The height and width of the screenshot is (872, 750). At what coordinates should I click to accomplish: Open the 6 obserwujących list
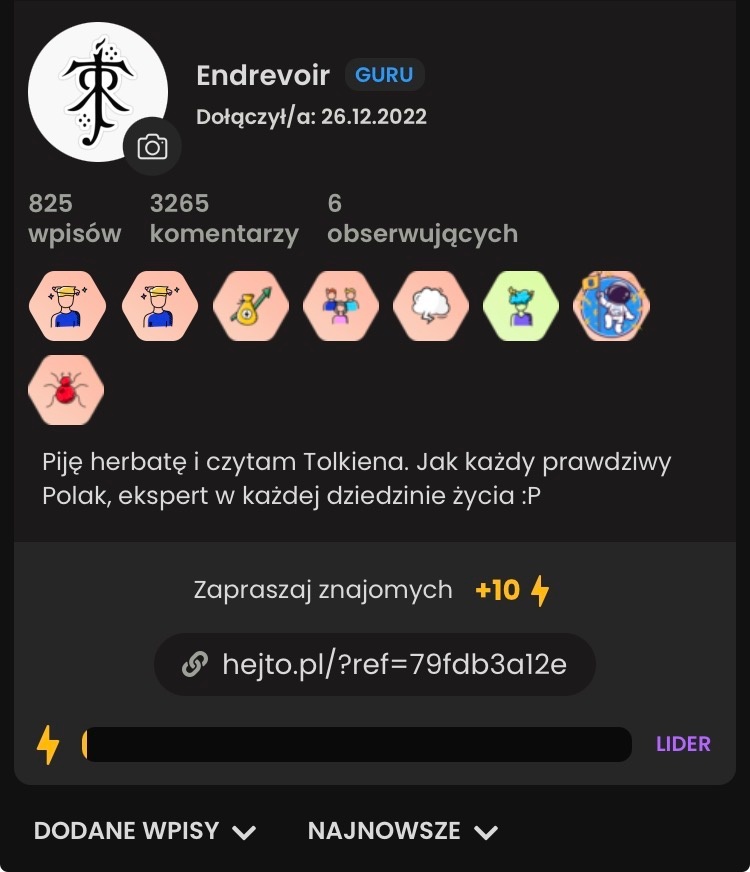click(x=423, y=219)
